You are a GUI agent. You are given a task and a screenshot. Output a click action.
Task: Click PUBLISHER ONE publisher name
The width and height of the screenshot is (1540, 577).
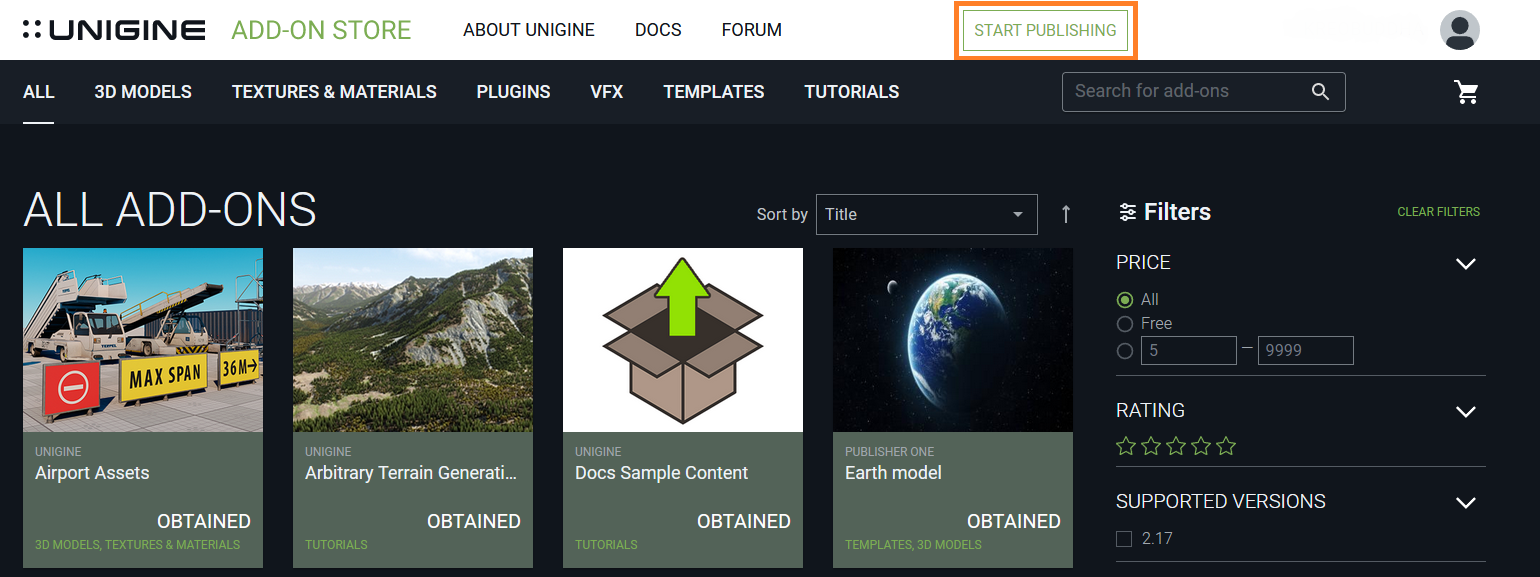pos(890,452)
